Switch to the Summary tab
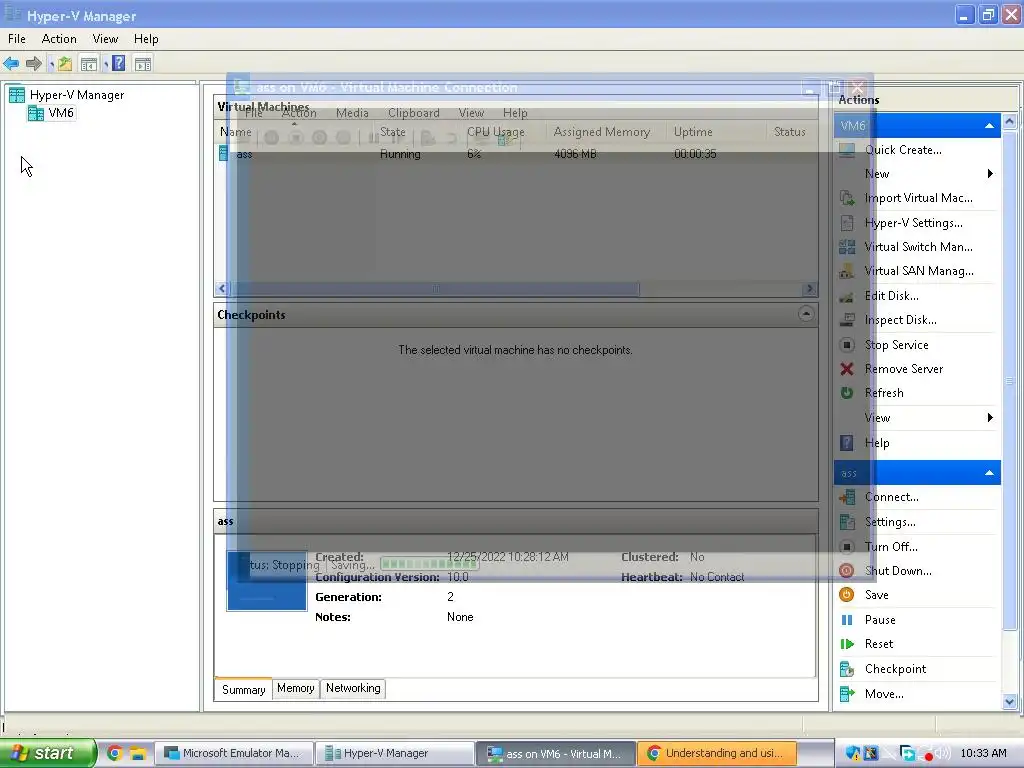Screen dimensions: 1024x768 (243, 689)
